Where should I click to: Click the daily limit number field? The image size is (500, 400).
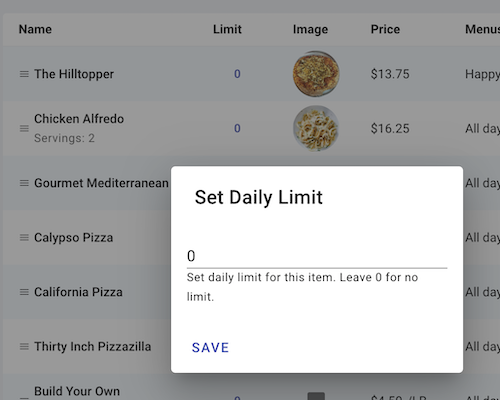317,256
